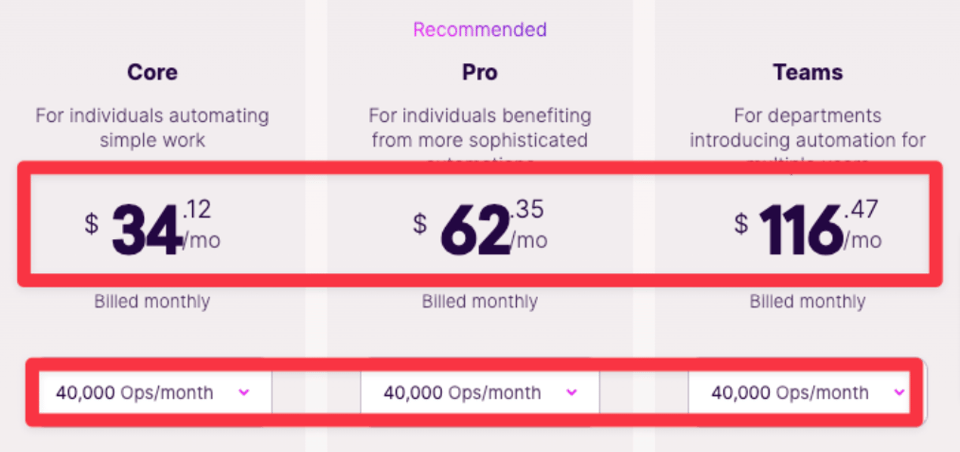
Task: Click the $116.47/mo Teams price
Action: pyautogui.click(x=808, y=228)
